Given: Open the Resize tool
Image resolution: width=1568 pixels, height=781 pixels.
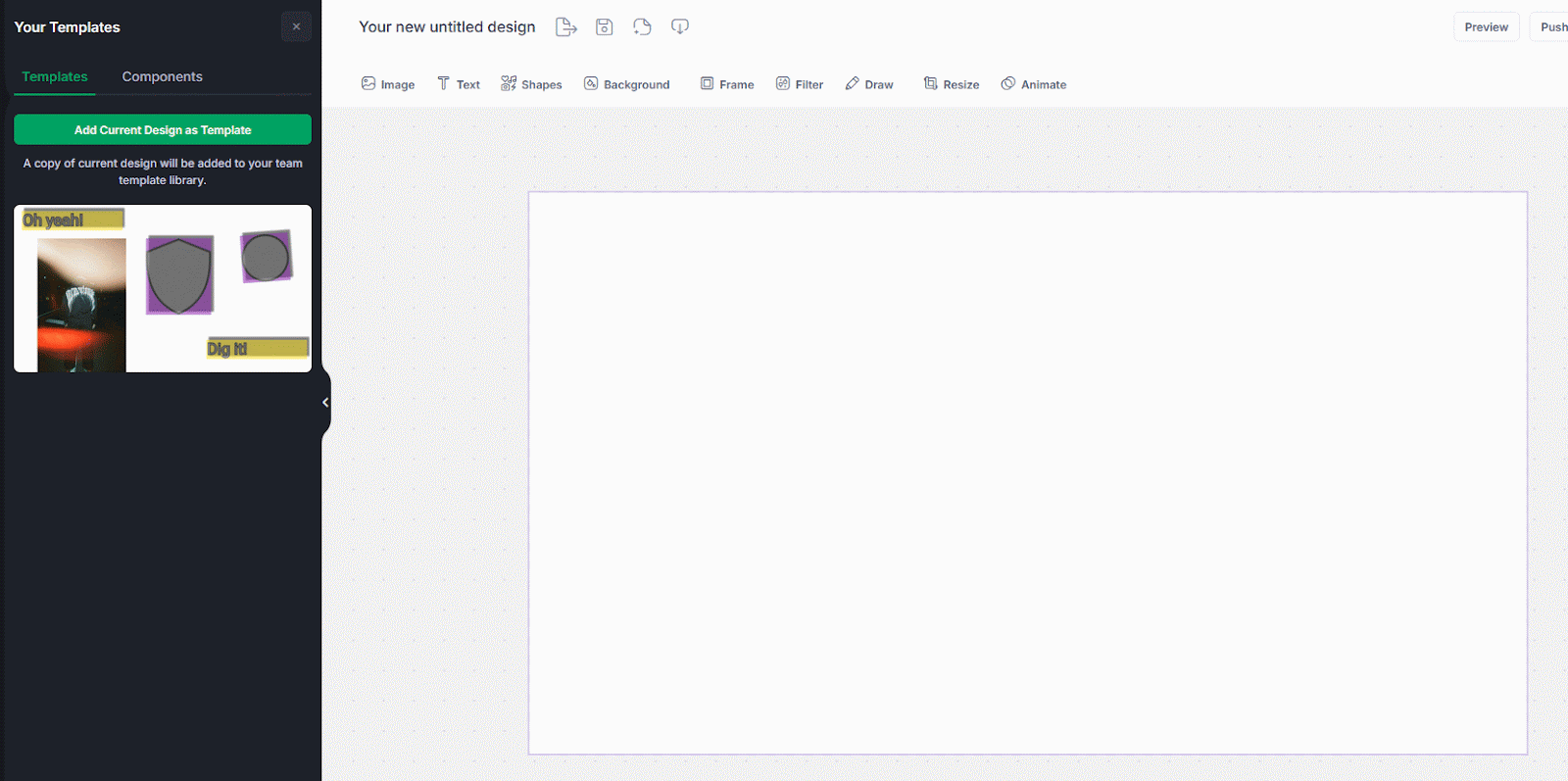Looking at the screenshot, I should coord(952,84).
